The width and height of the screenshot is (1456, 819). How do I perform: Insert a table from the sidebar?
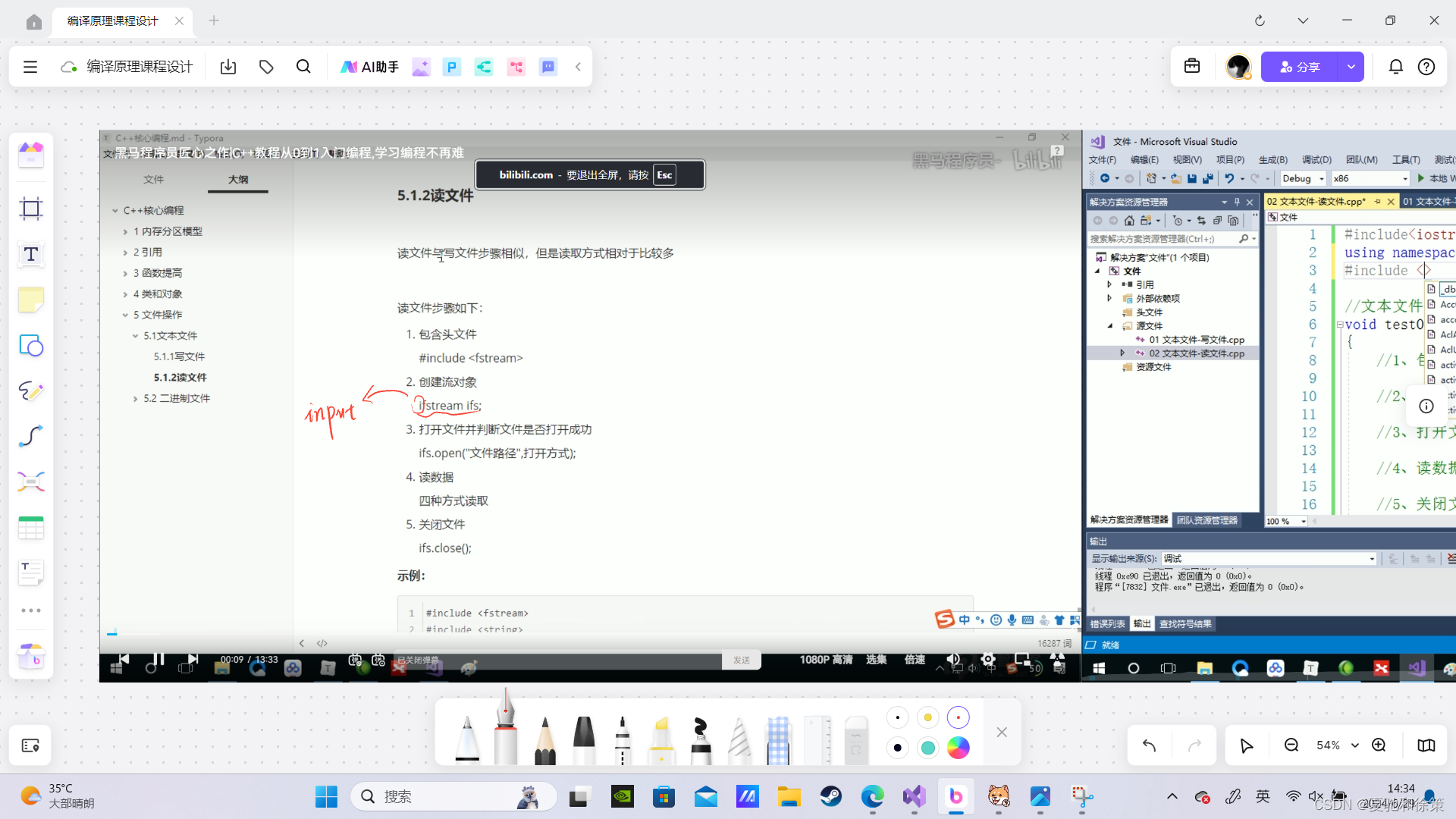31,528
